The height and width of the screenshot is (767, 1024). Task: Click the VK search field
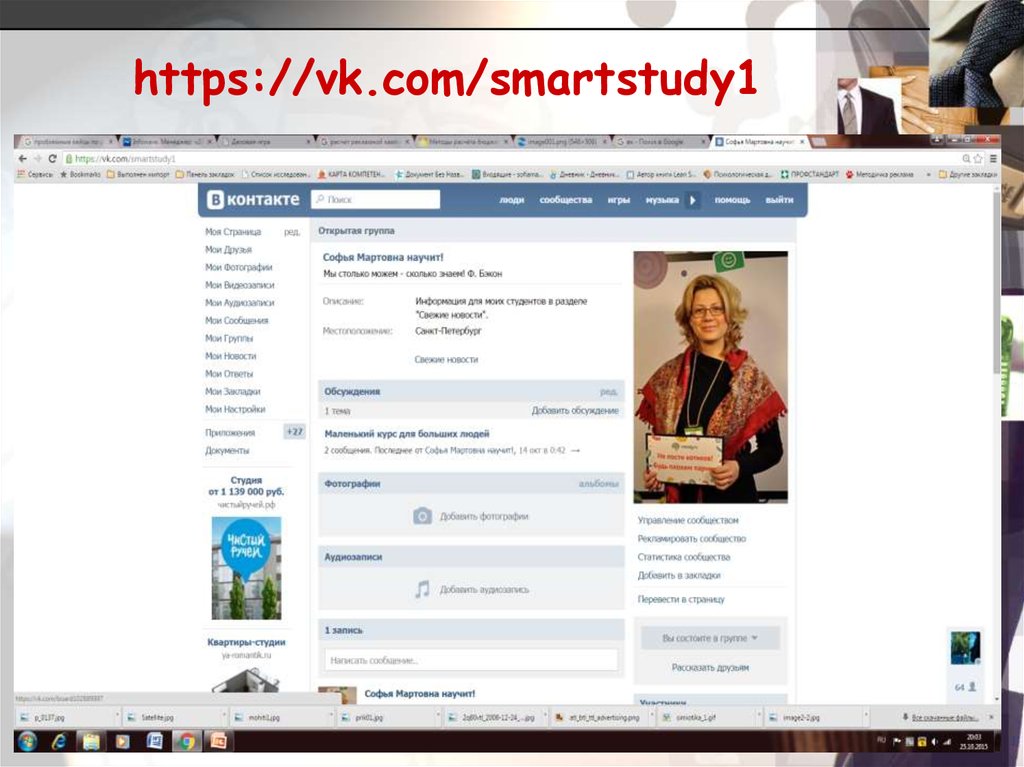tap(376, 199)
